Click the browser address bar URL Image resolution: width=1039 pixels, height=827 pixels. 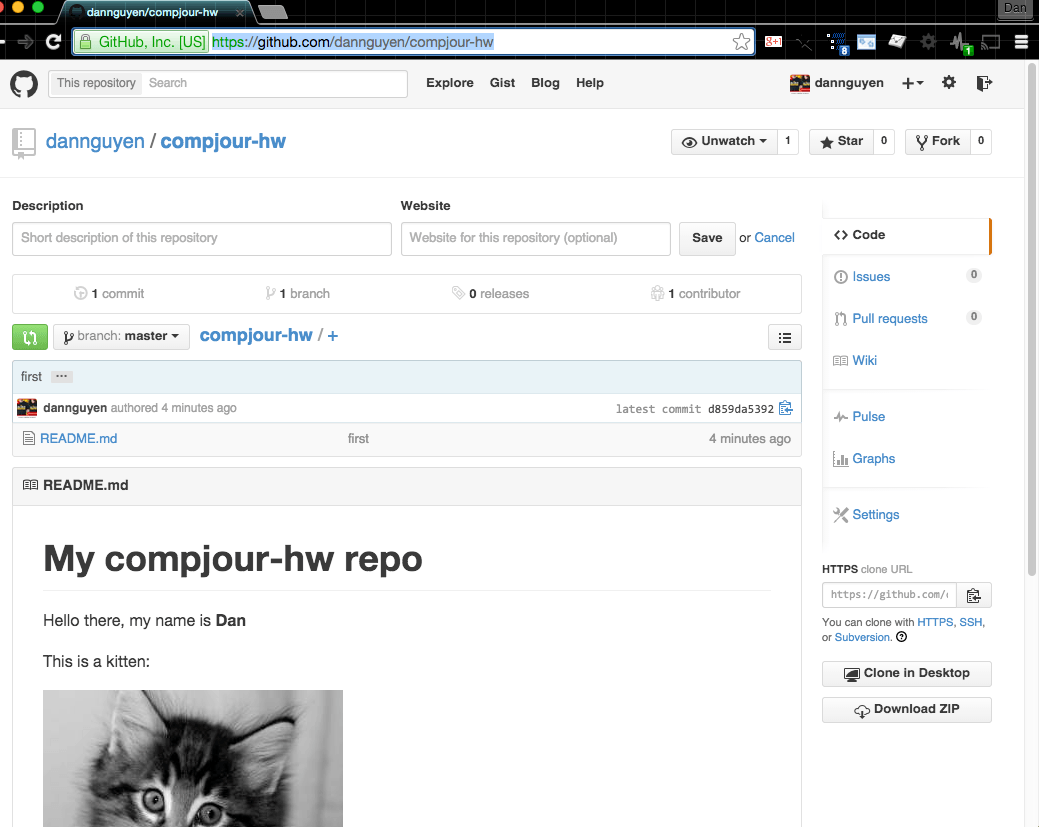(353, 42)
